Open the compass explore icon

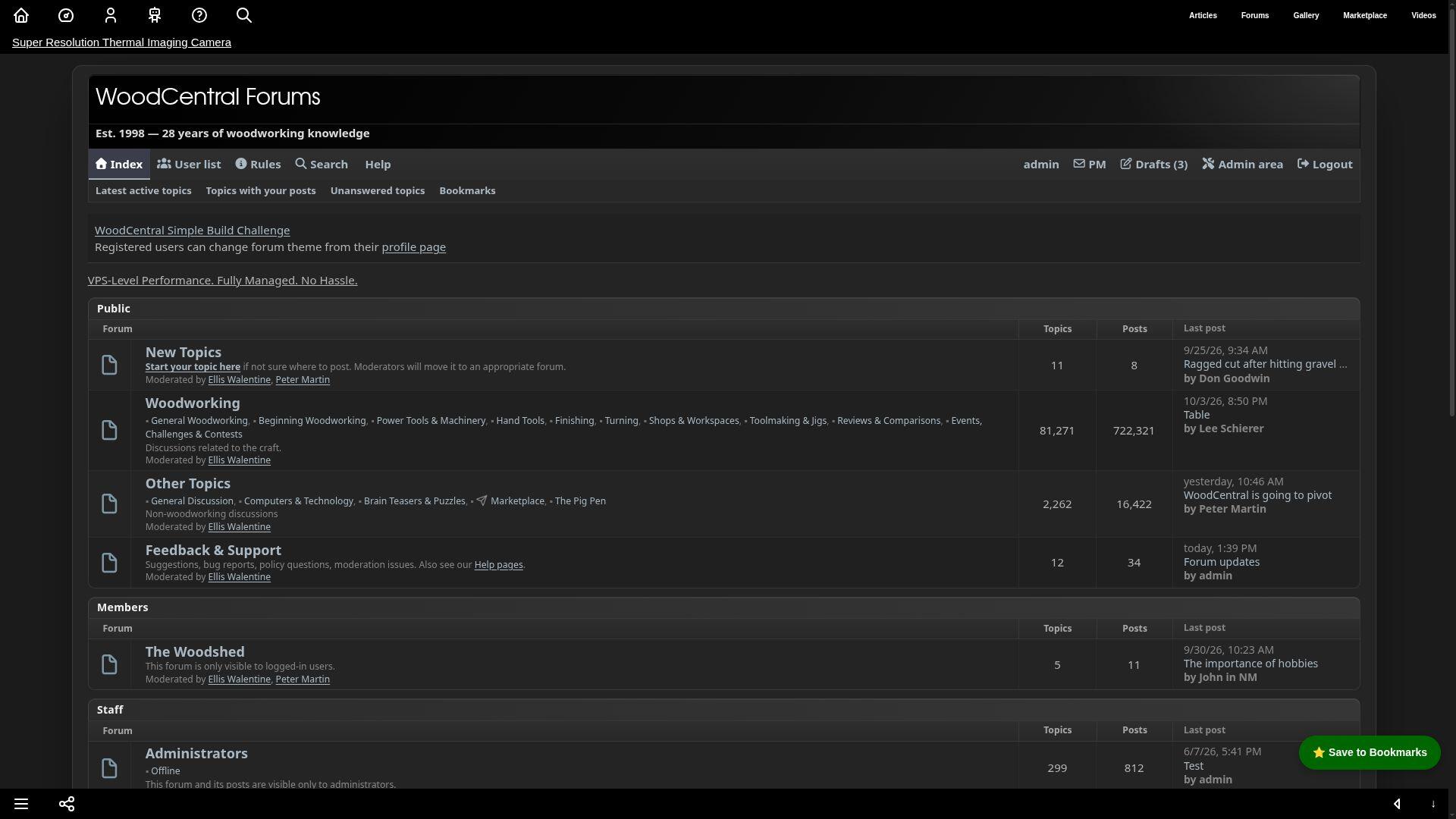coord(66,15)
